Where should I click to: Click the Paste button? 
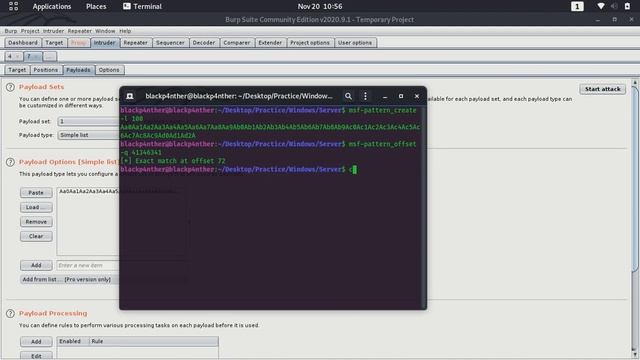[x=36, y=193]
